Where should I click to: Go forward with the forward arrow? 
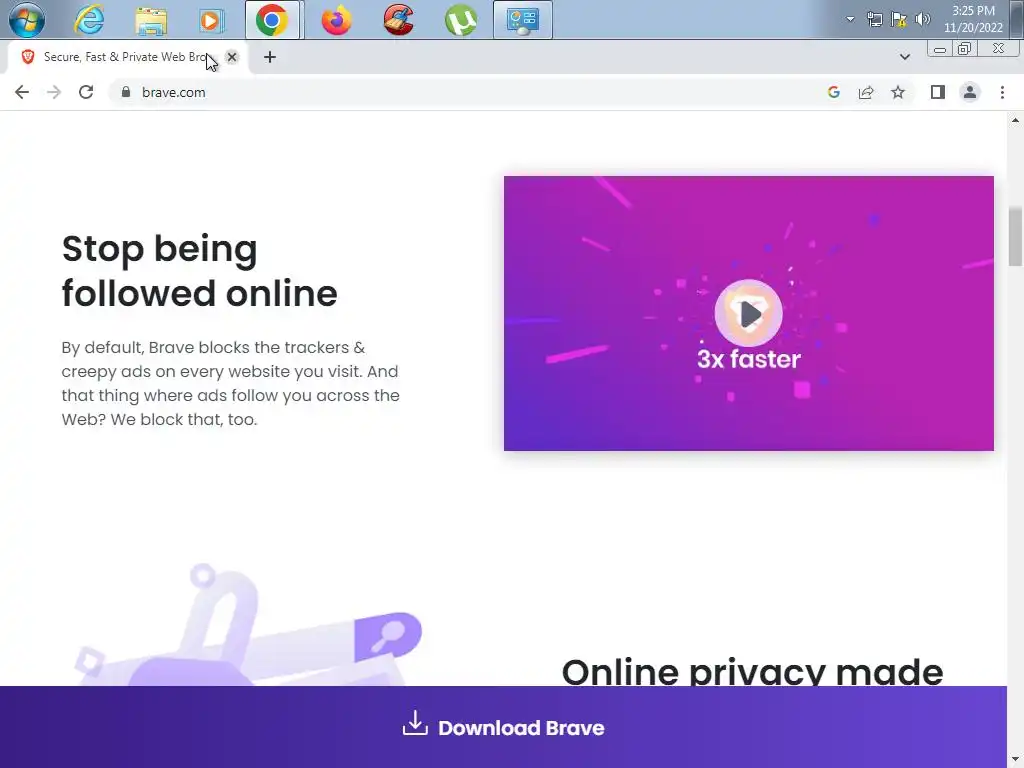click(x=54, y=92)
